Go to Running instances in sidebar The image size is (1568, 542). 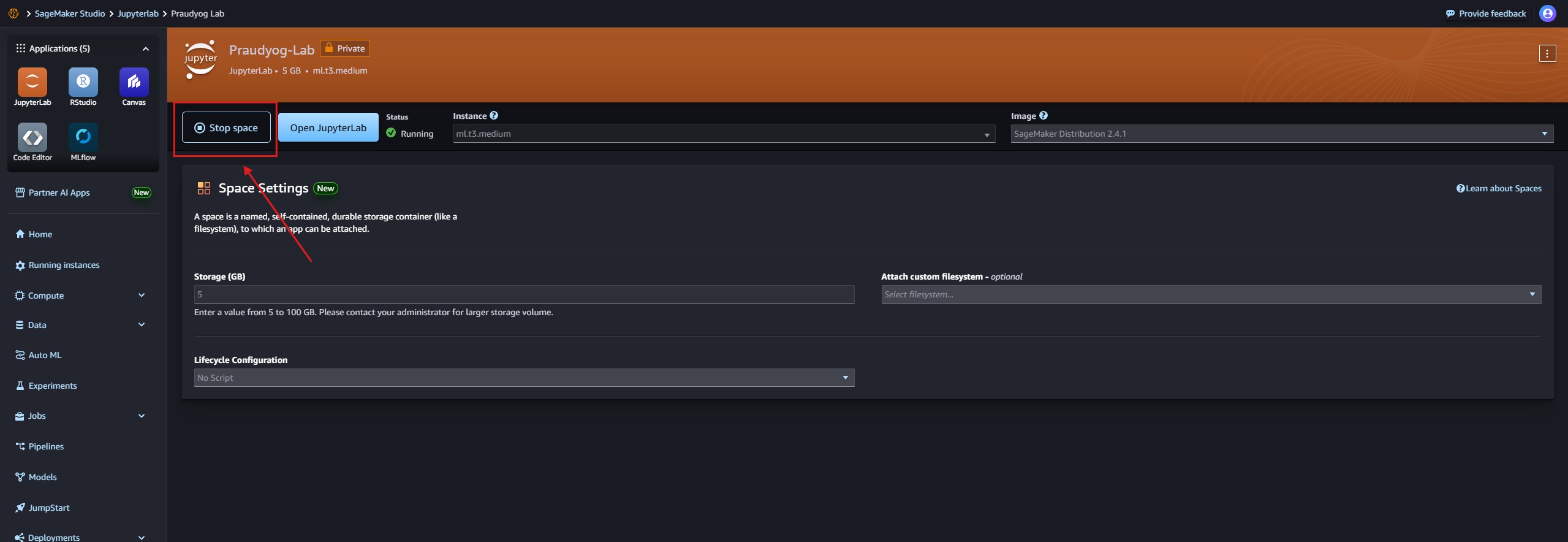[x=64, y=265]
